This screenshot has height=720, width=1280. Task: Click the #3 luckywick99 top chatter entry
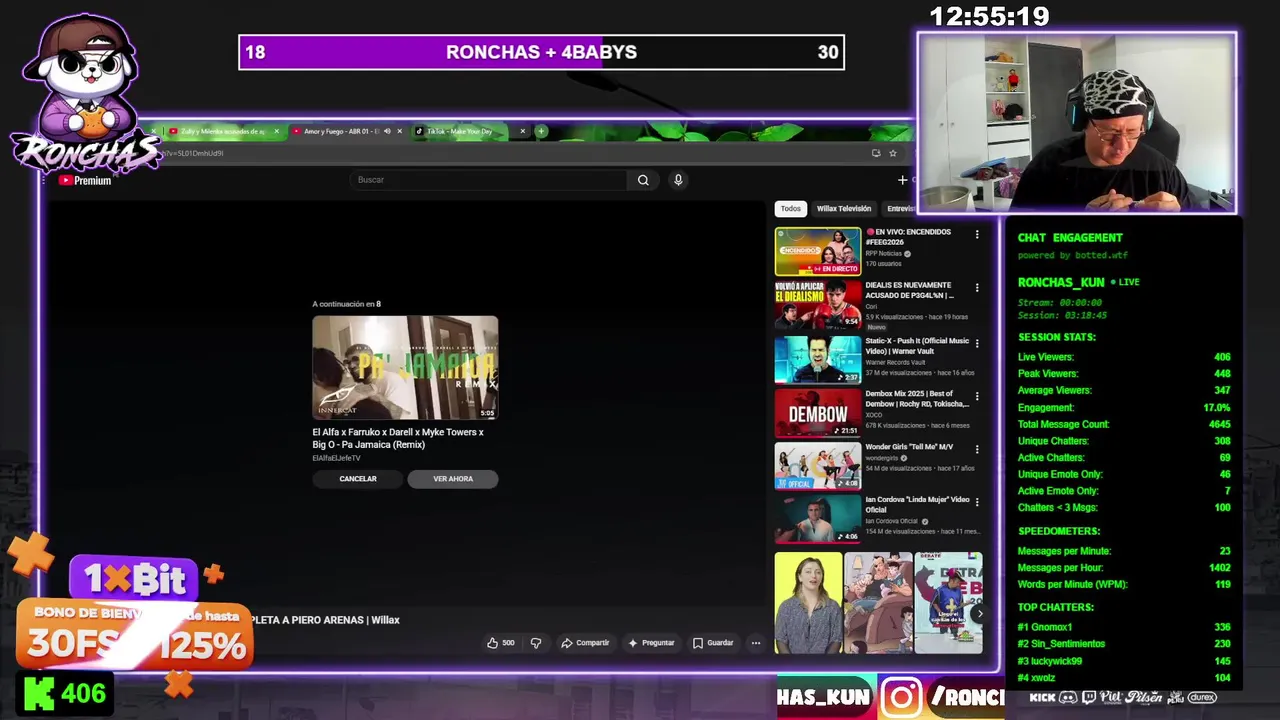coord(1124,661)
